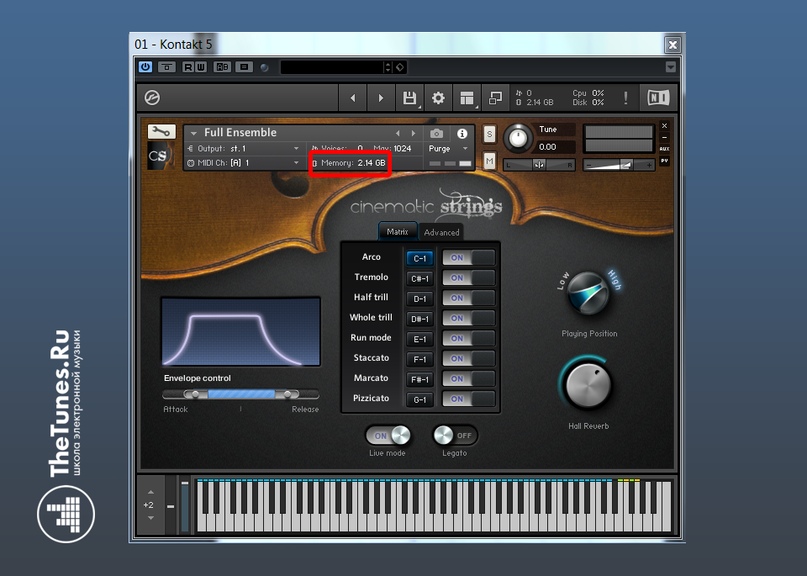The height and width of the screenshot is (576, 807).
Task: Click the NI logo in the toolbar
Action: 658,98
